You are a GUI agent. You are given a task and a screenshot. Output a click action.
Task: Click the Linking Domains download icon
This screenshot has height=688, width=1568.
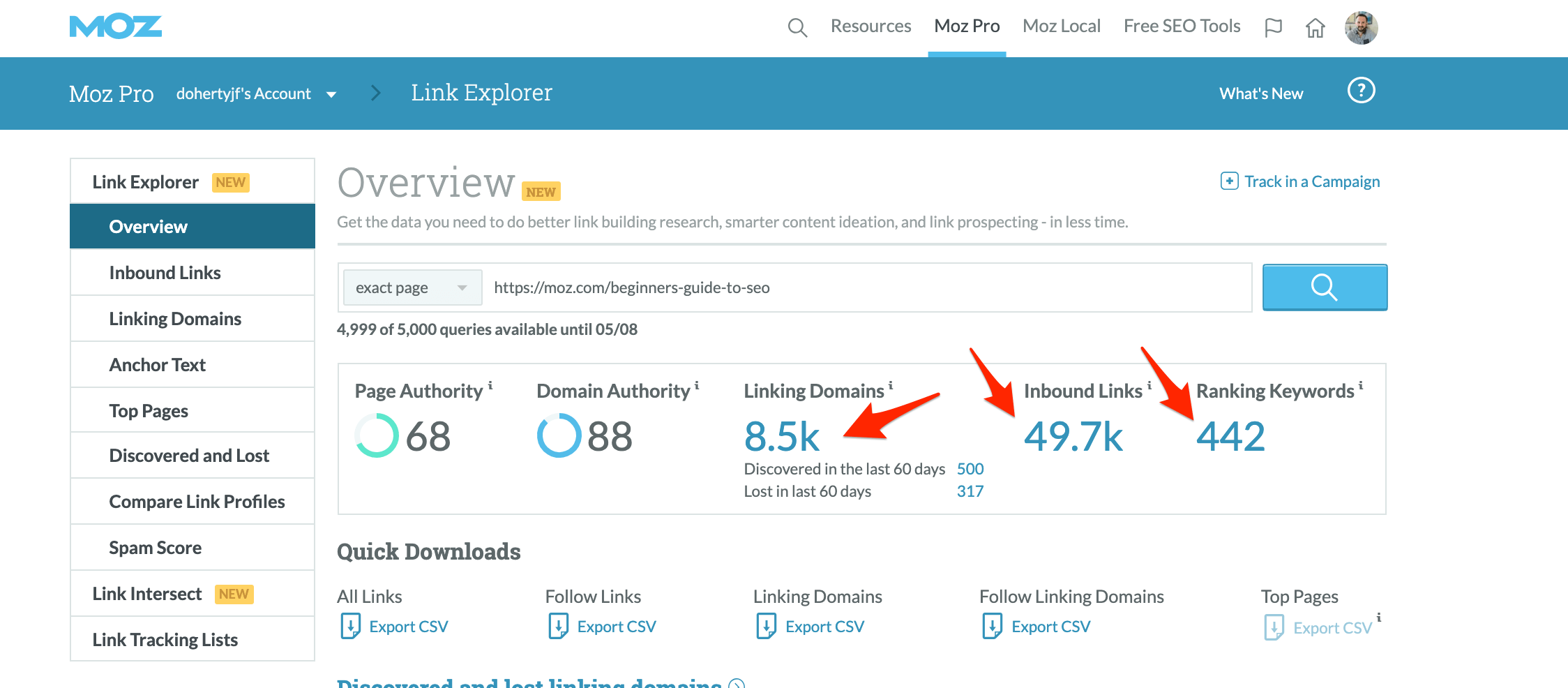[766, 626]
